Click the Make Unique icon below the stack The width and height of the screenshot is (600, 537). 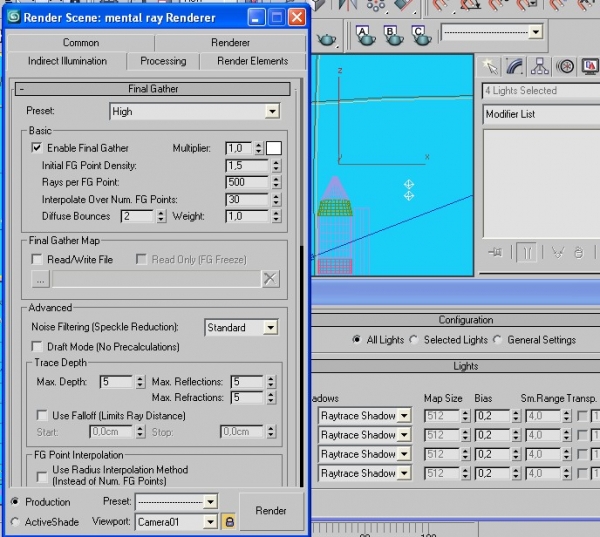coord(558,253)
